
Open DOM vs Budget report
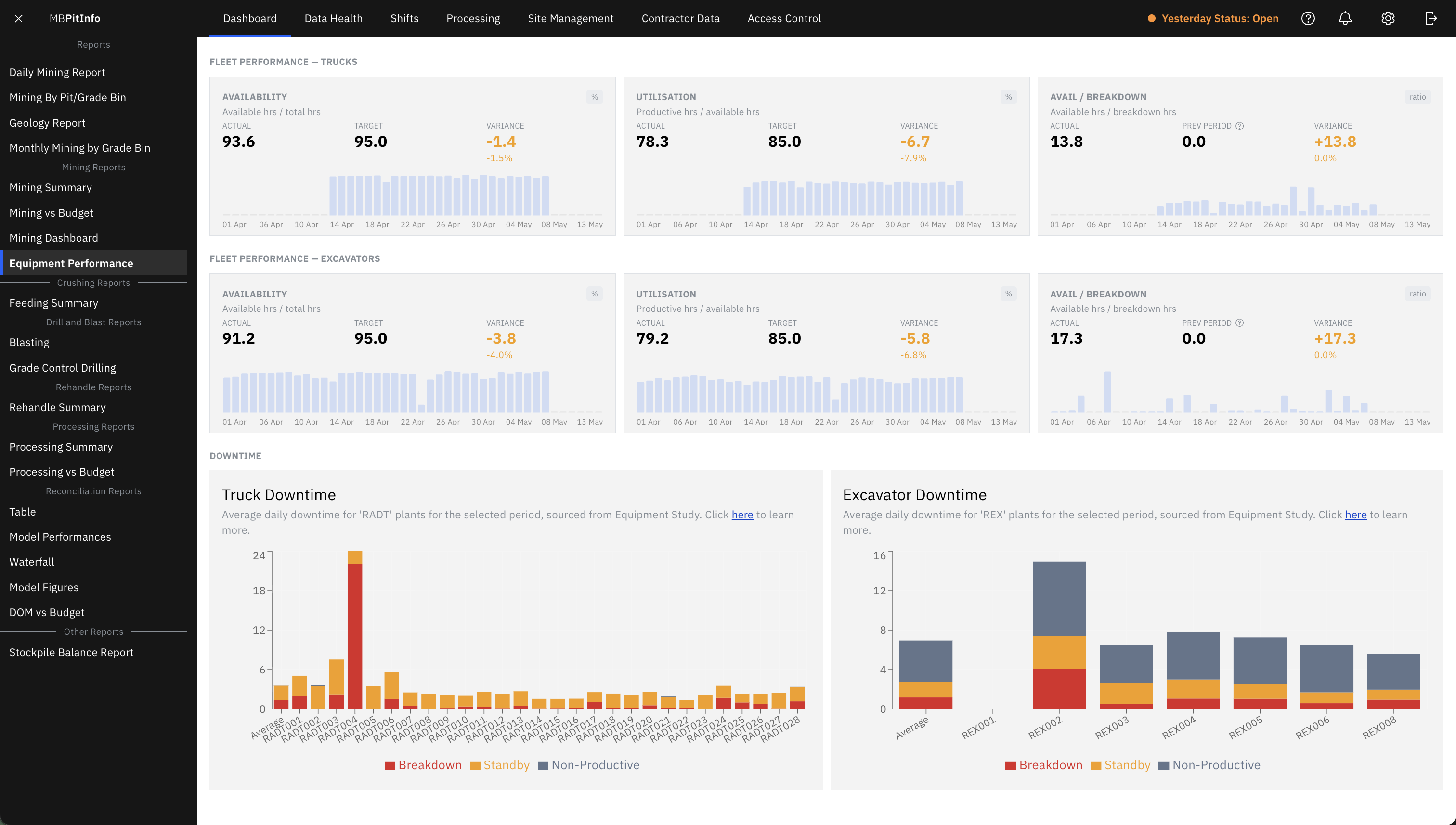(93, 612)
